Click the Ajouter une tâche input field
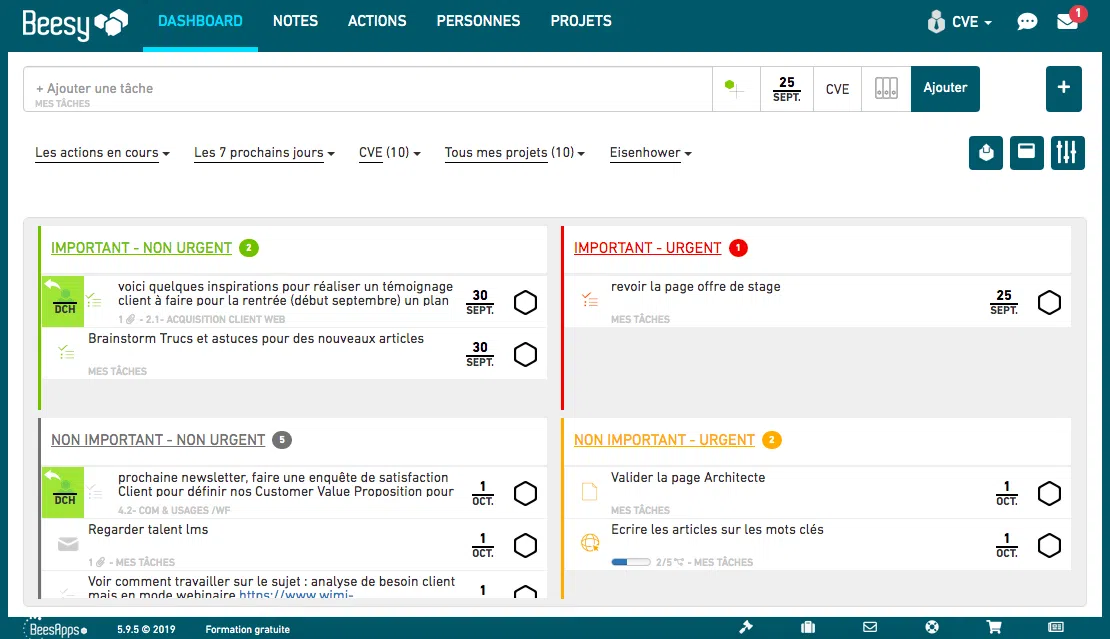This screenshot has height=639, width=1110. pos(367,89)
